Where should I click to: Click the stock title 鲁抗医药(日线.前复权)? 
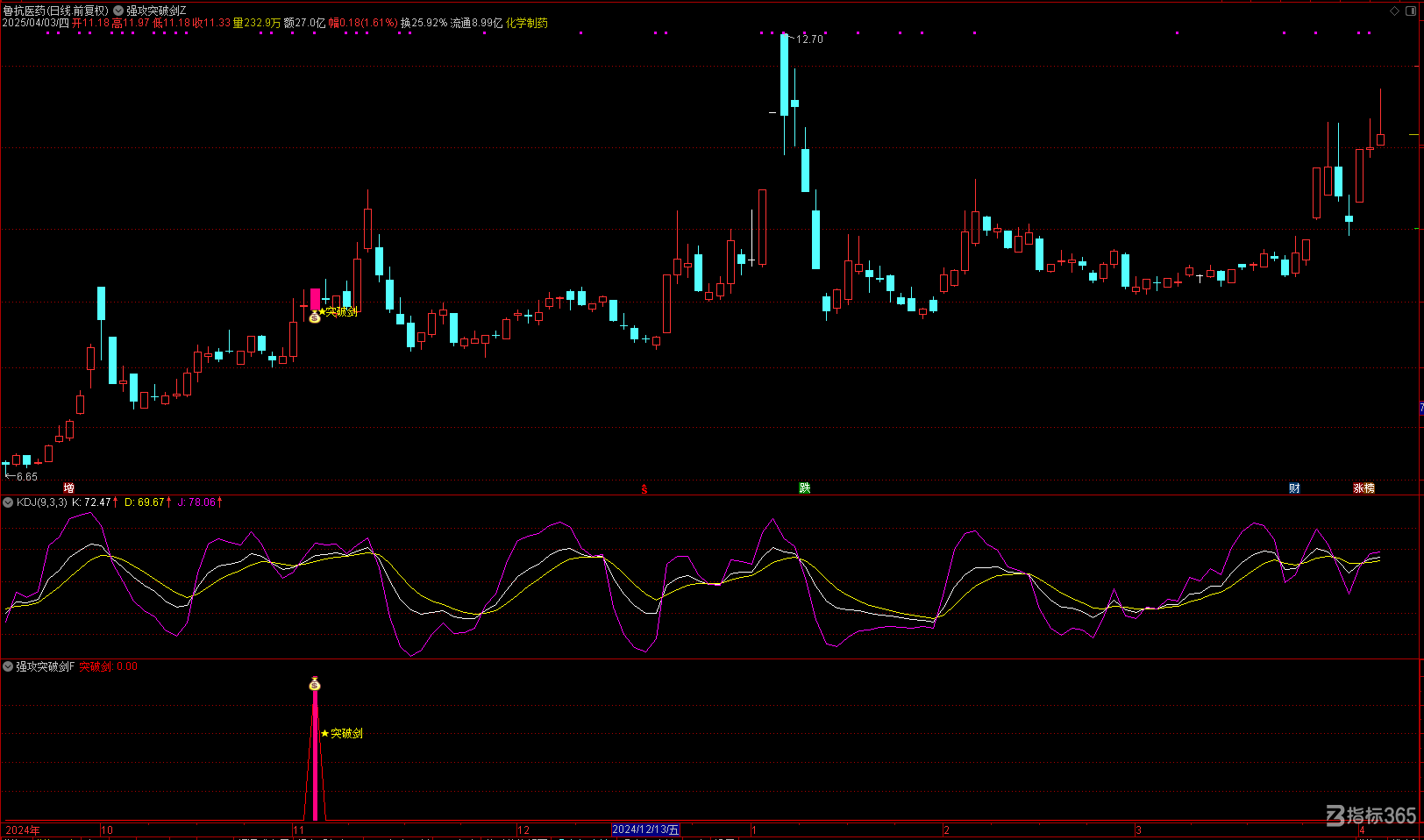coord(56,11)
